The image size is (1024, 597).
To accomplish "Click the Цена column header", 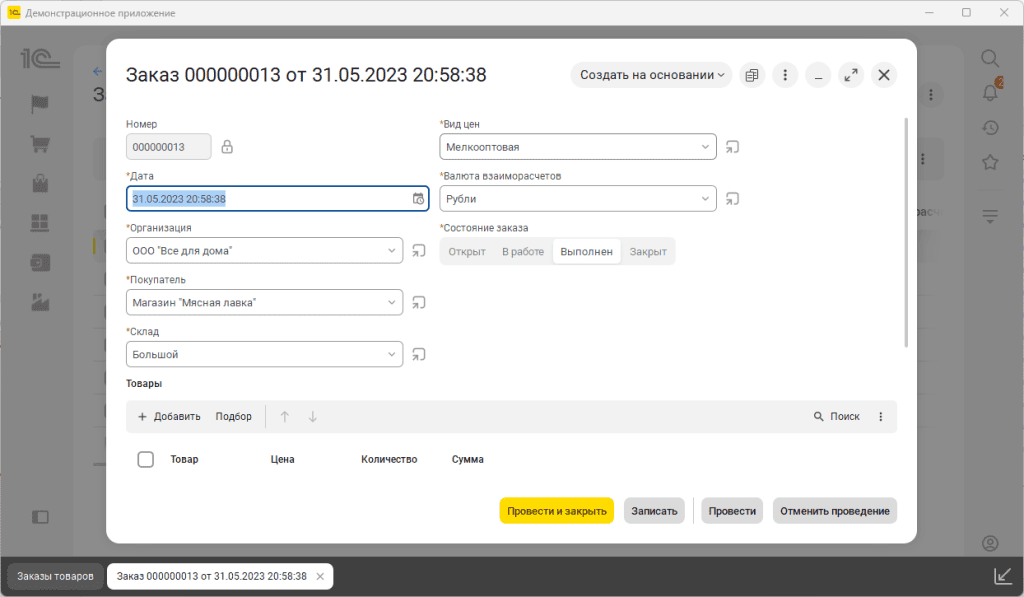I will (x=282, y=459).
